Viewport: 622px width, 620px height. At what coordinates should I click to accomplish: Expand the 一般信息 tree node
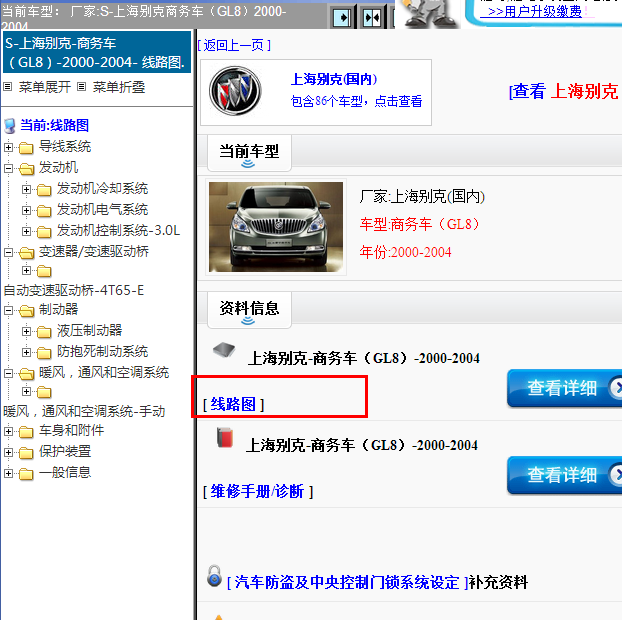(x=8, y=473)
